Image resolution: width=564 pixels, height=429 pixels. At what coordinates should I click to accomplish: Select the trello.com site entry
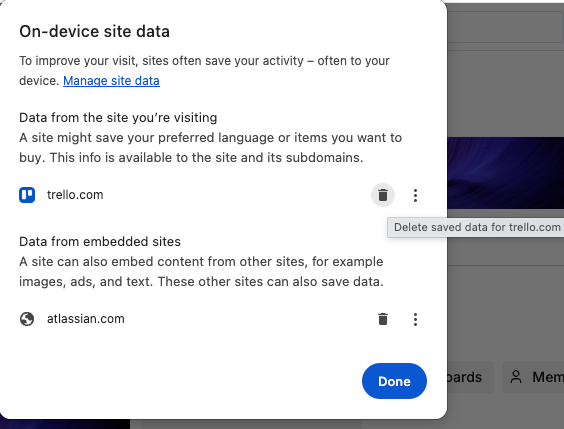pyautogui.click(x=75, y=195)
